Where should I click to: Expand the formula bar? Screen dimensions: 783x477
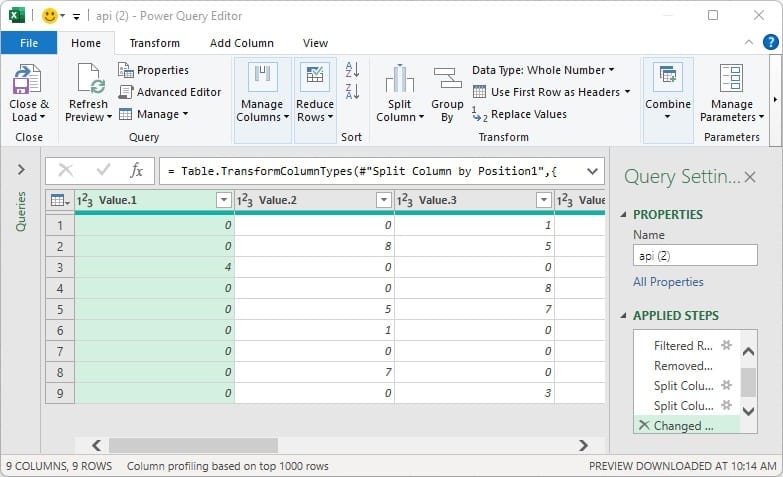pyautogui.click(x=591, y=171)
